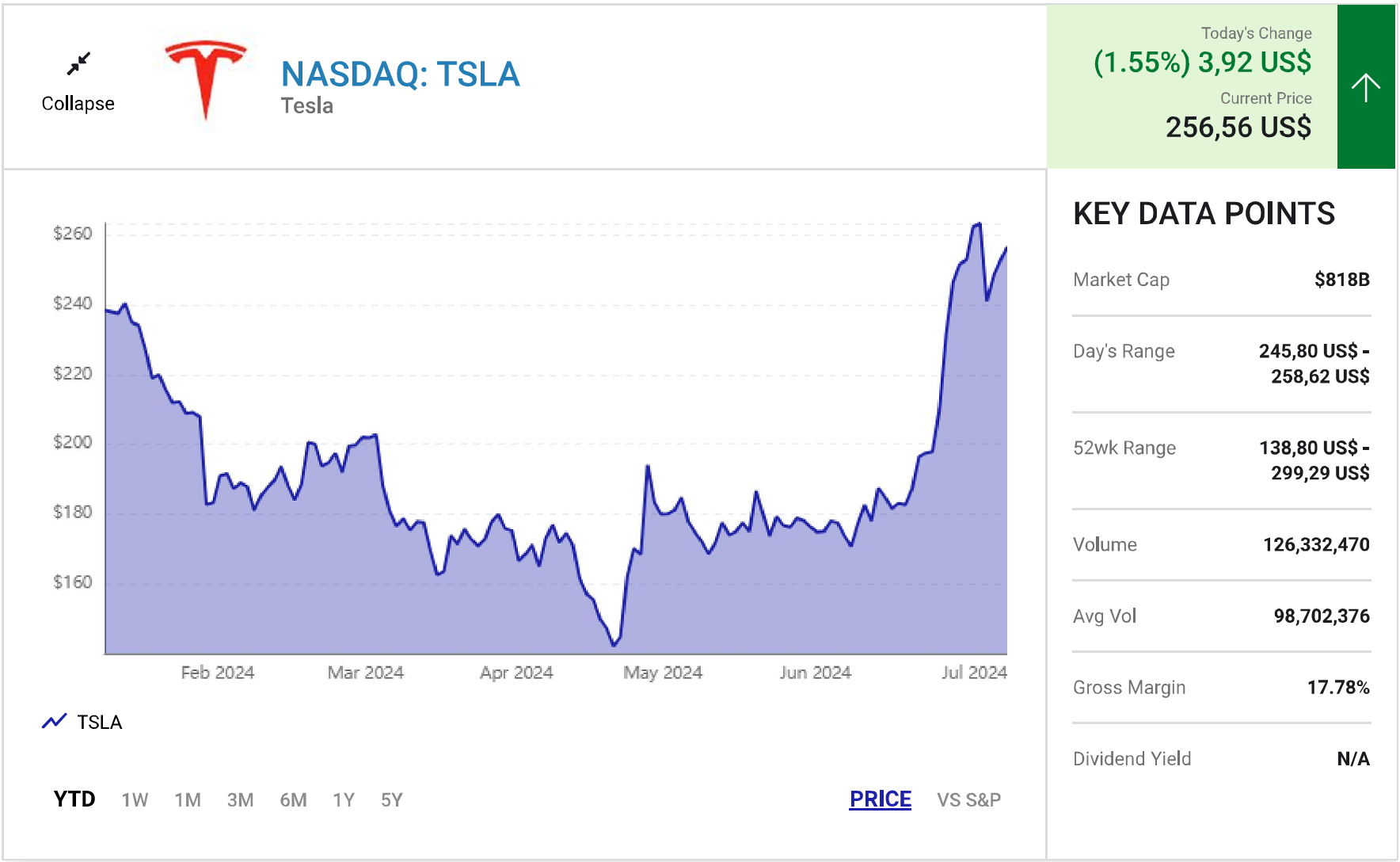The width and height of the screenshot is (1400, 862).
Task: Click the Apr 2024 axis label
Action: (x=516, y=673)
